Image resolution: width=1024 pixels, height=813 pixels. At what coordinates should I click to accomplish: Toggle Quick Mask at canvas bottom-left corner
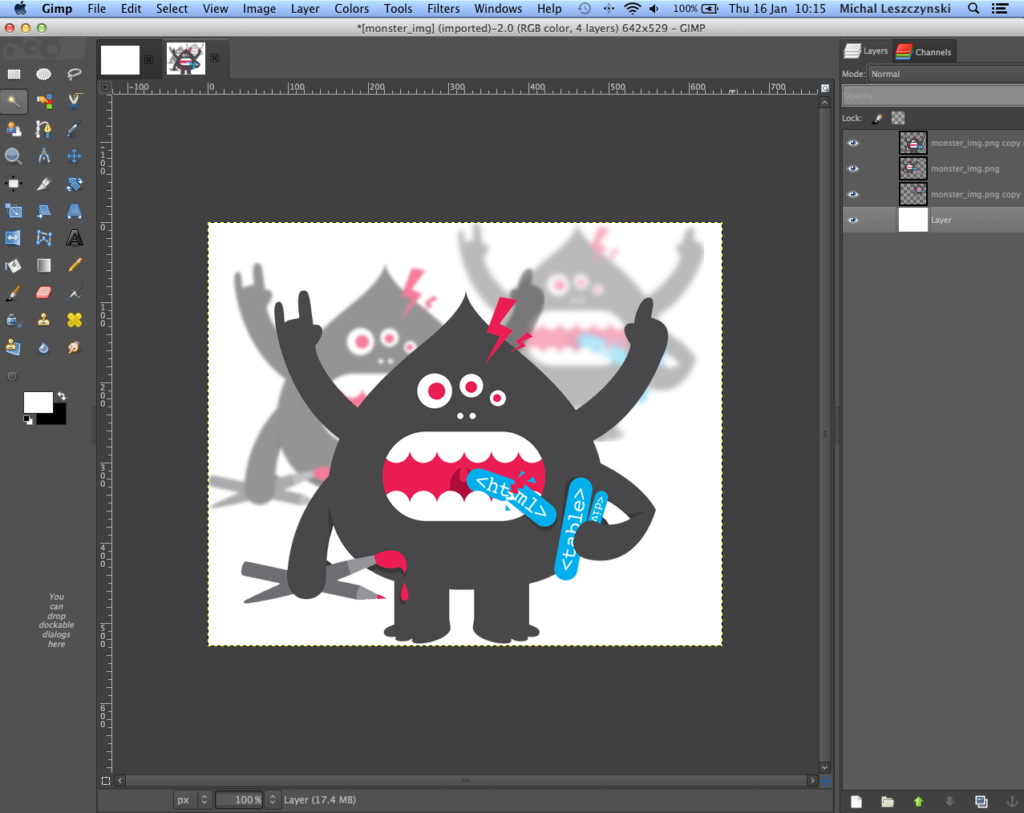106,780
